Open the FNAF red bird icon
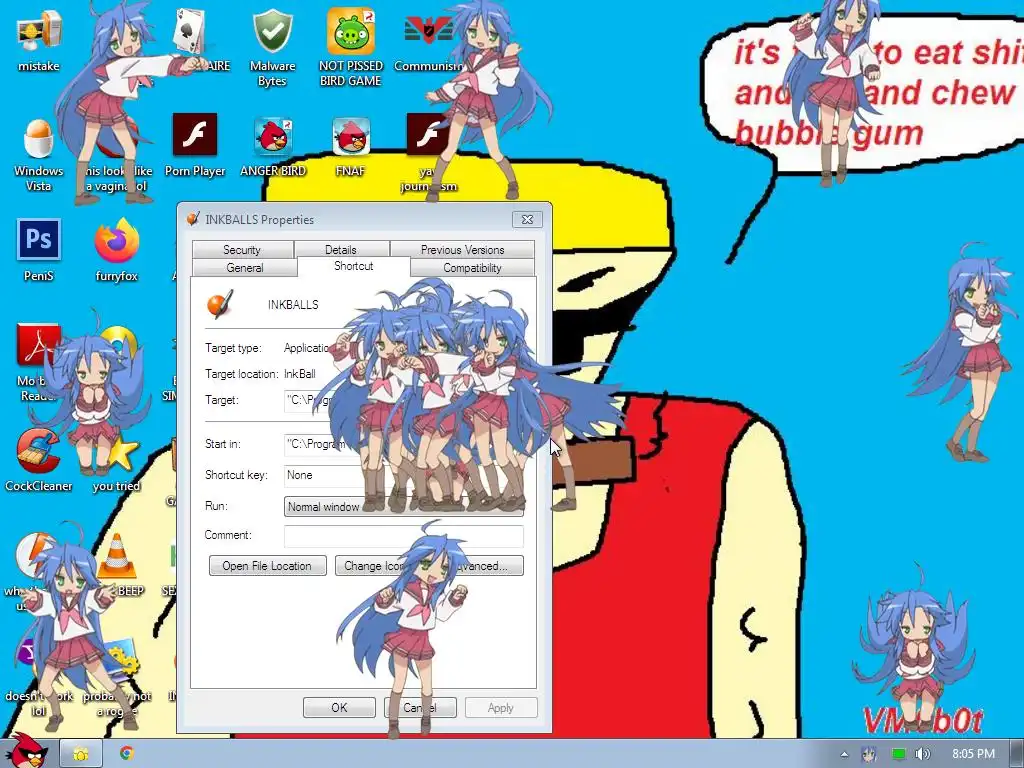 pyautogui.click(x=351, y=136)
